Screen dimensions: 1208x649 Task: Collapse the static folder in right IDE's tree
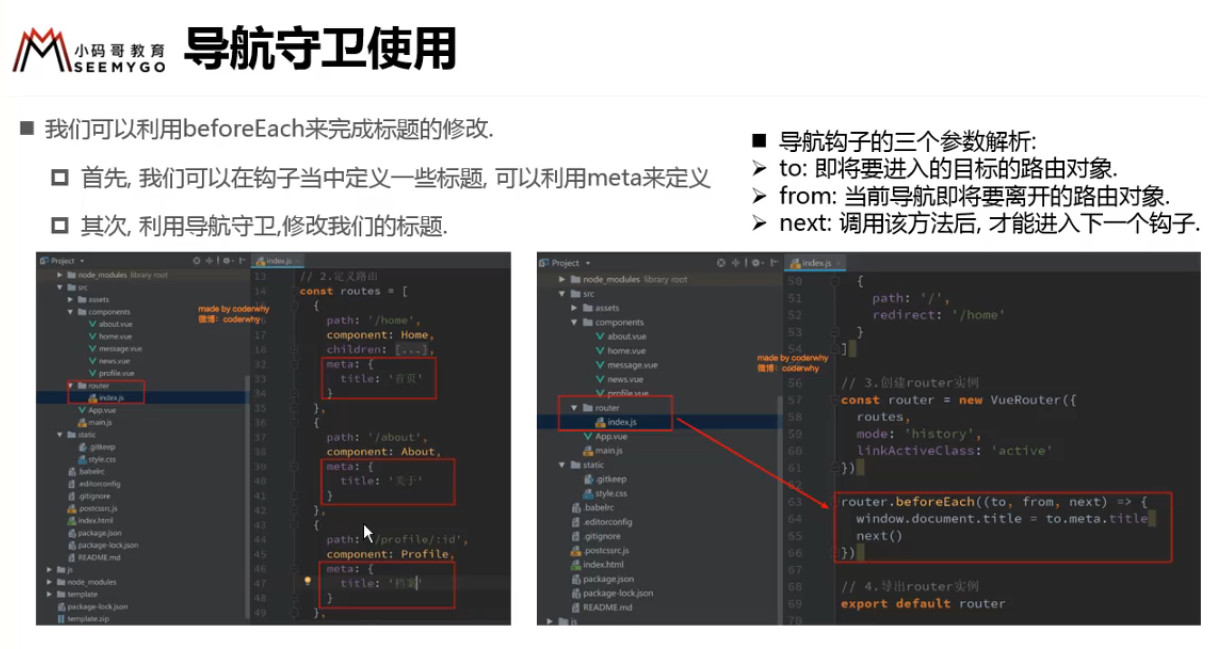pyautogui.click(x=563, y=465)
